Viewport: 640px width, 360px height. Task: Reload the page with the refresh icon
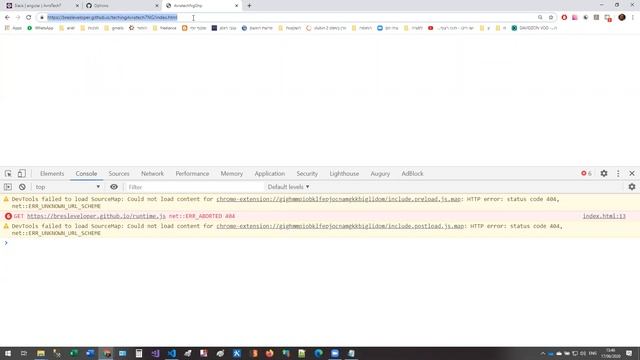point(29,18)
